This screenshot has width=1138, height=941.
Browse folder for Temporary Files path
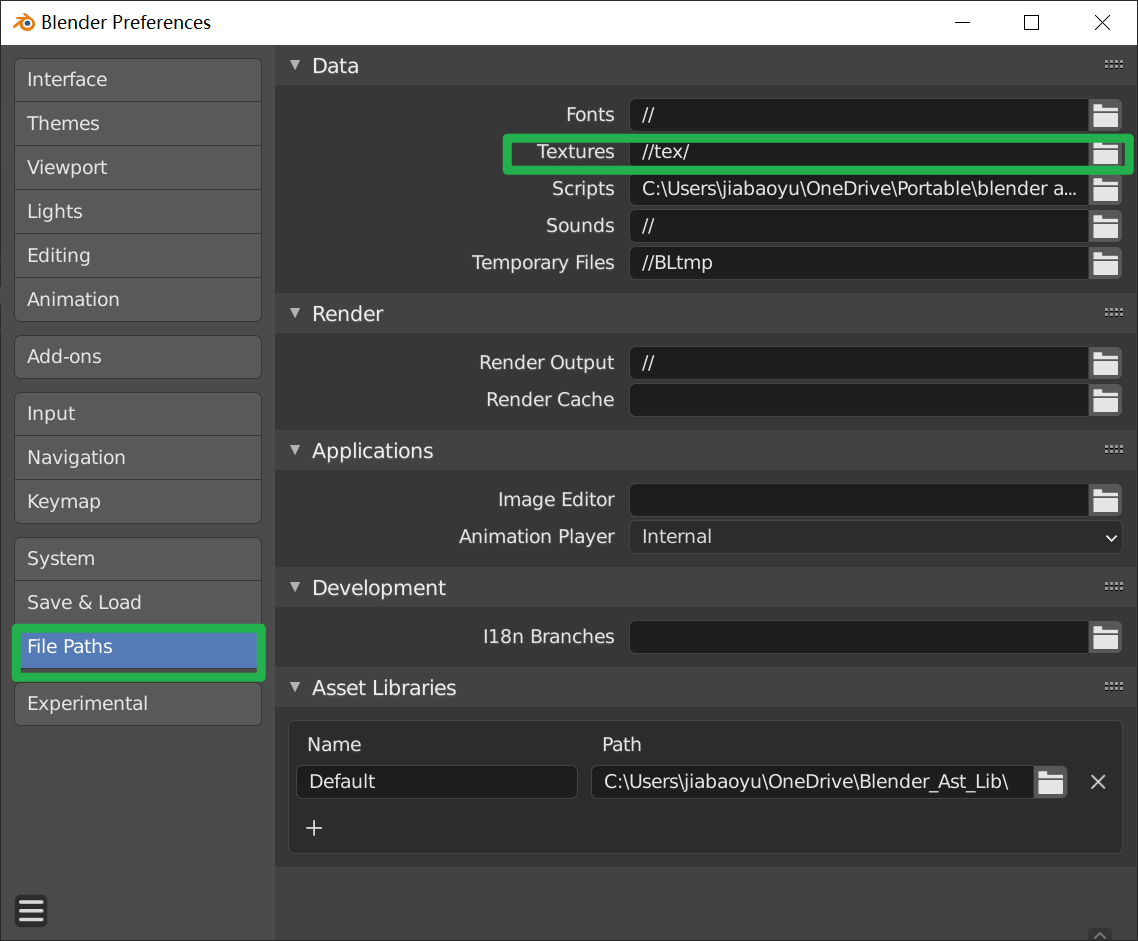[x=1105, y=263]
